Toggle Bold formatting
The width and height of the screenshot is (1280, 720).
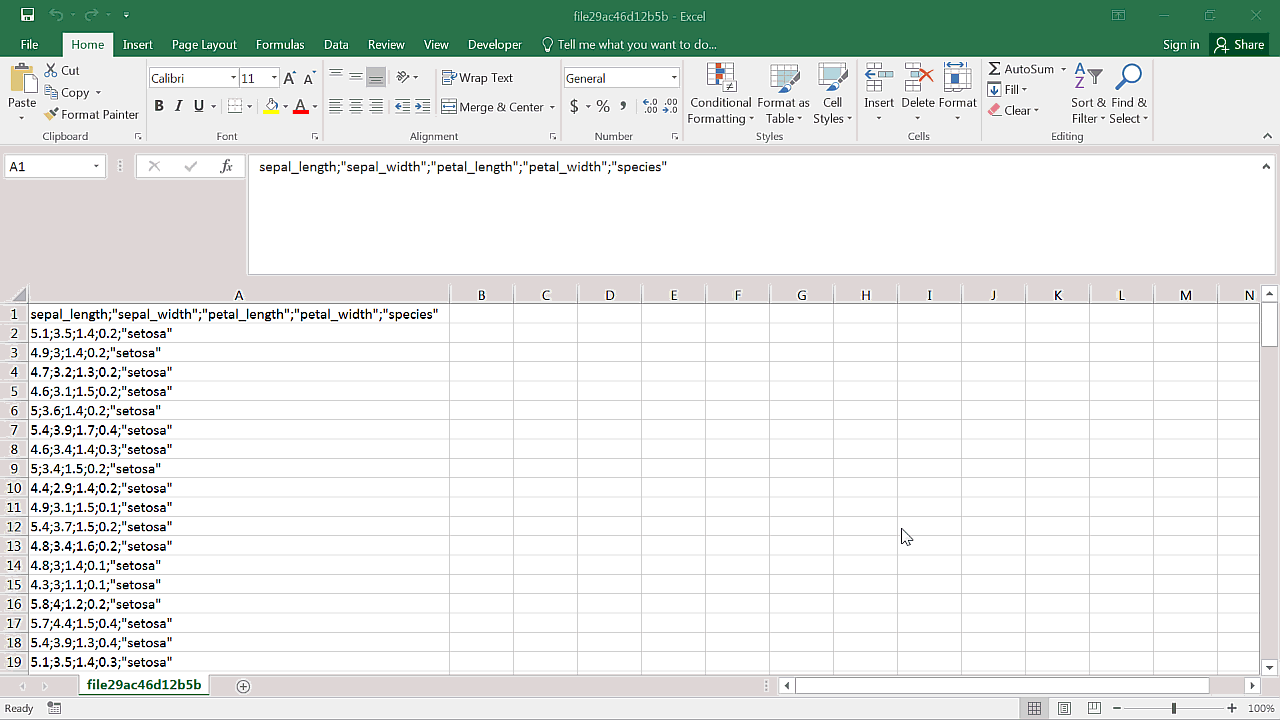(x=158, y=106)
